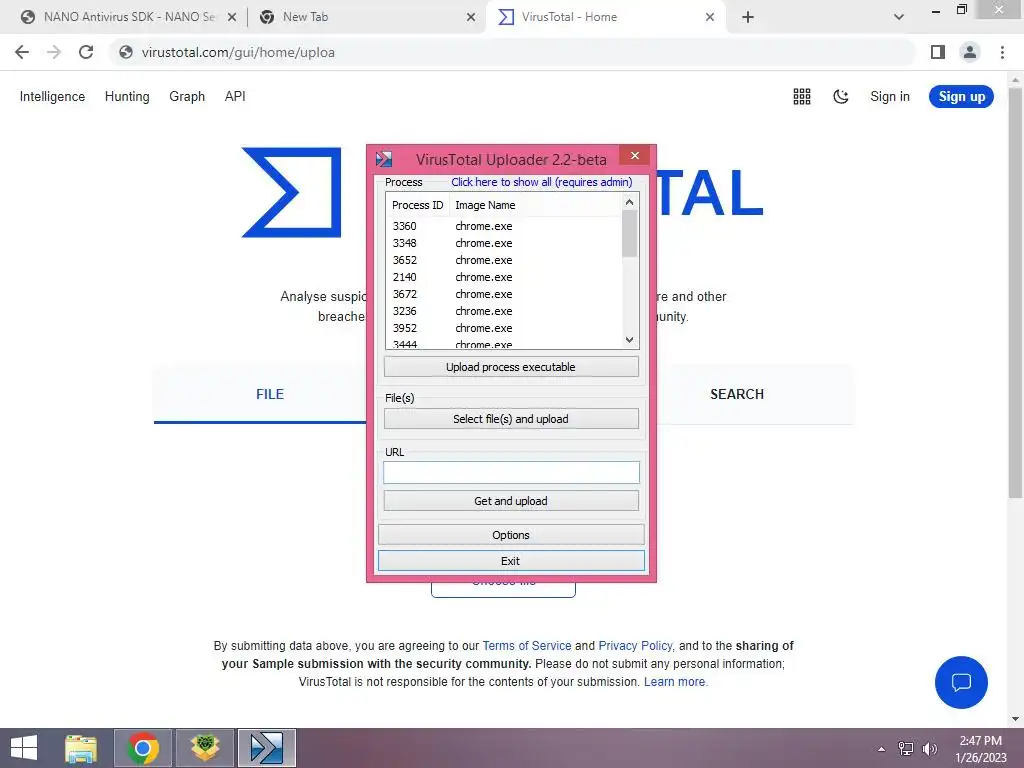1024x768 pixels.
Task: Open File Explorer from taskbar
Action: pyautogui.click(x=81, y=748)
